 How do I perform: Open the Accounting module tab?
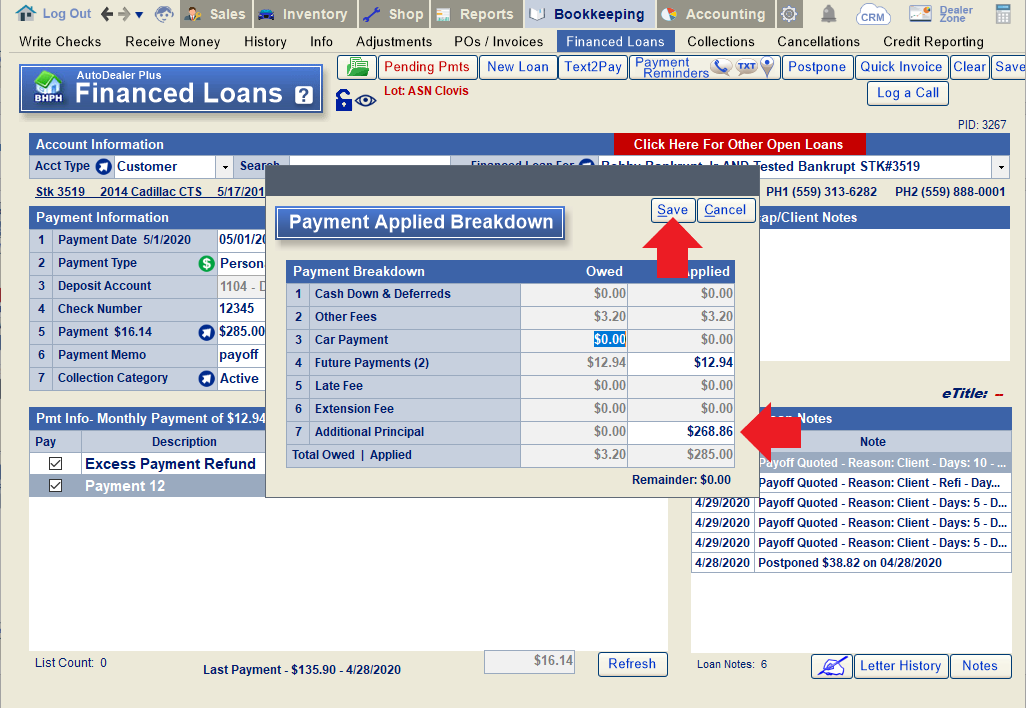tap(714, 14)
